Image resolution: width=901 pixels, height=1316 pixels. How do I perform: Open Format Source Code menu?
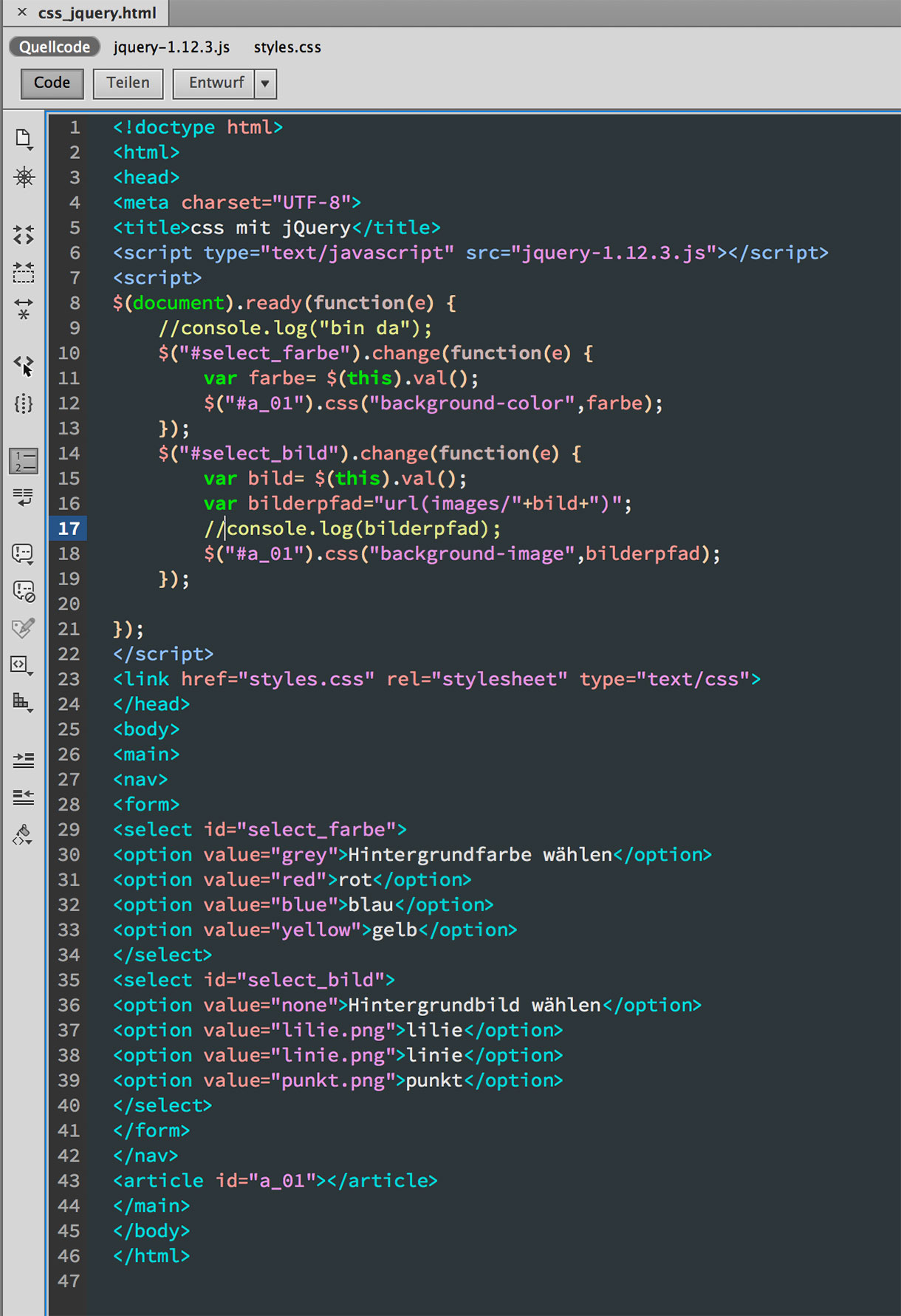24,835
